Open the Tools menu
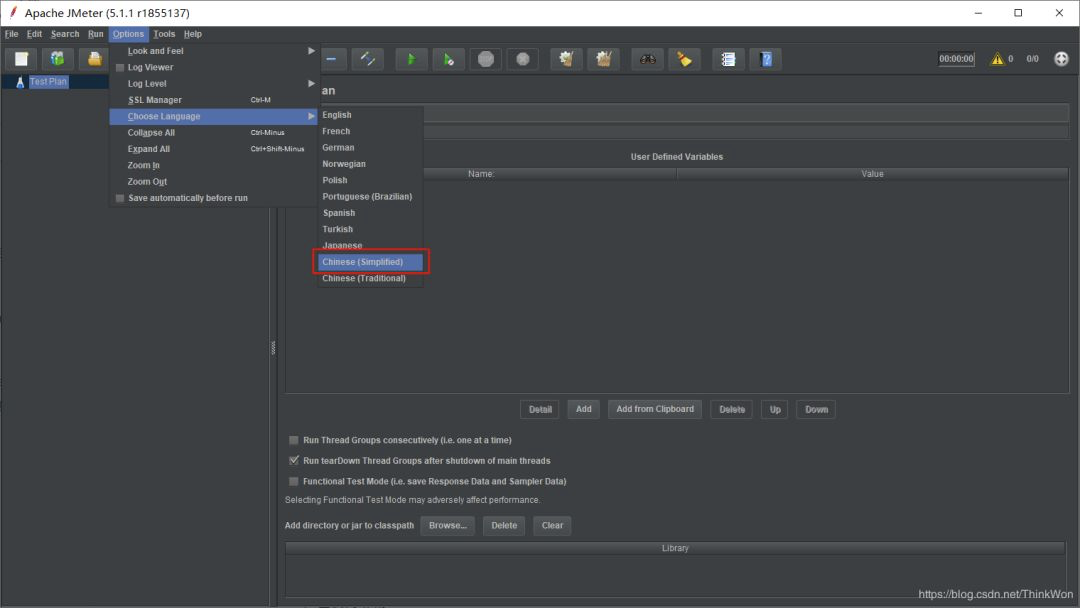This screenshot has width=1080, height=608. 164,34
